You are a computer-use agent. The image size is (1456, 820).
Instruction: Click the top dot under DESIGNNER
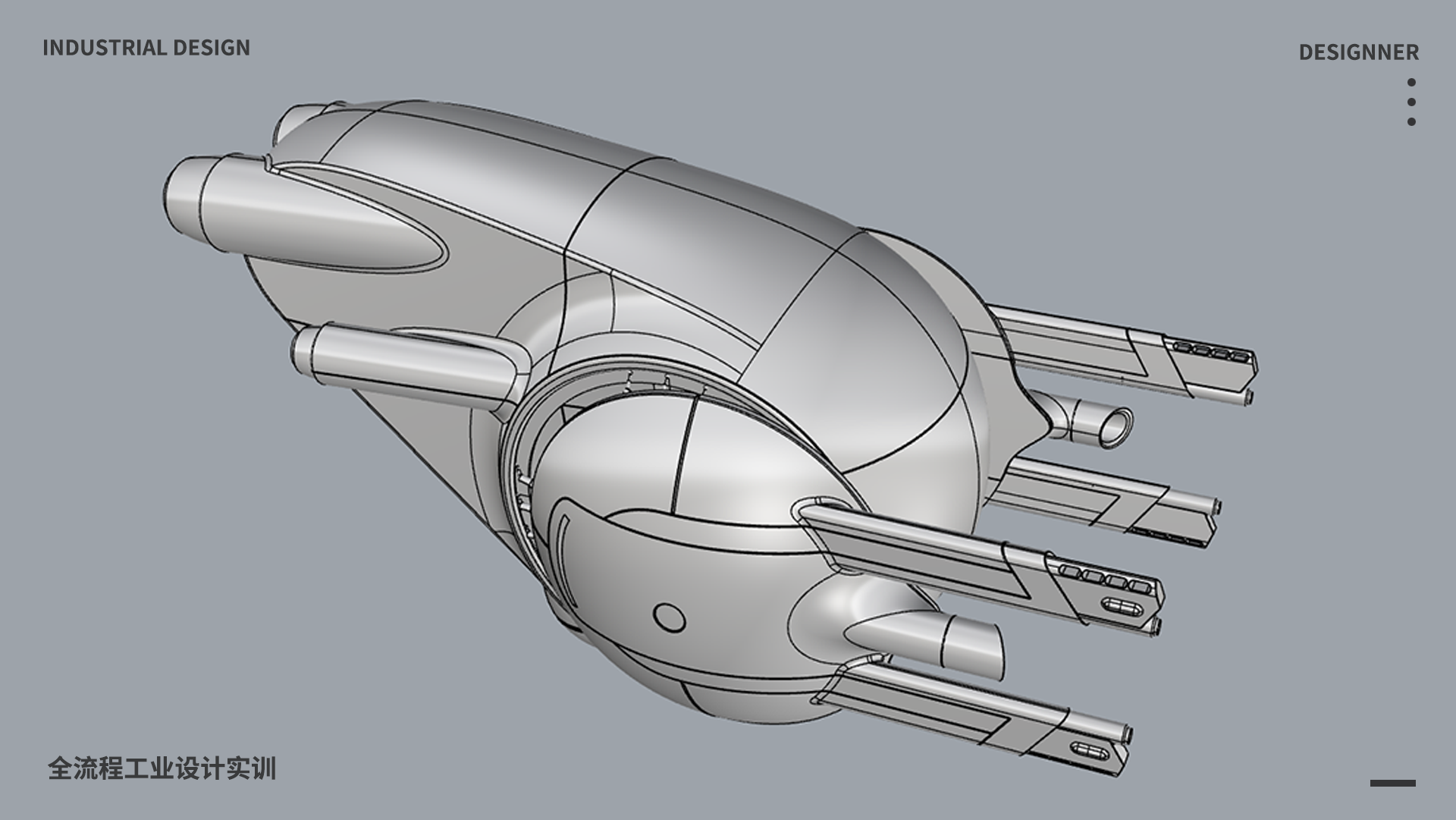pos(1411,82)
